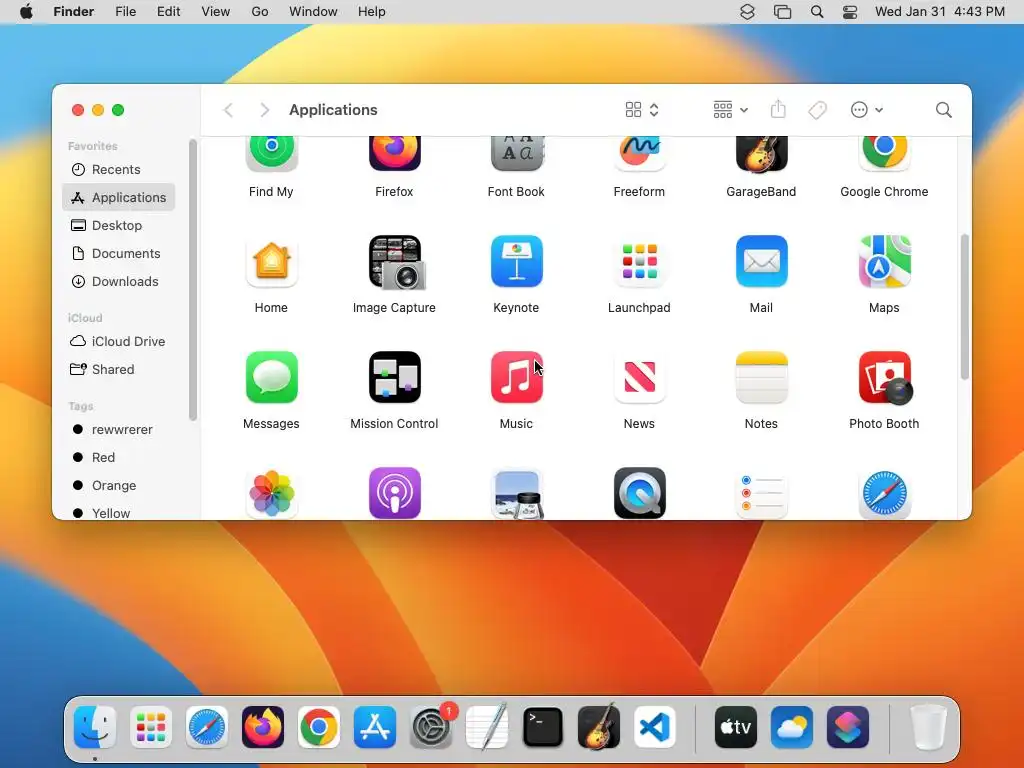
Task: Select the Photos app icon
Action: [271, 493]
